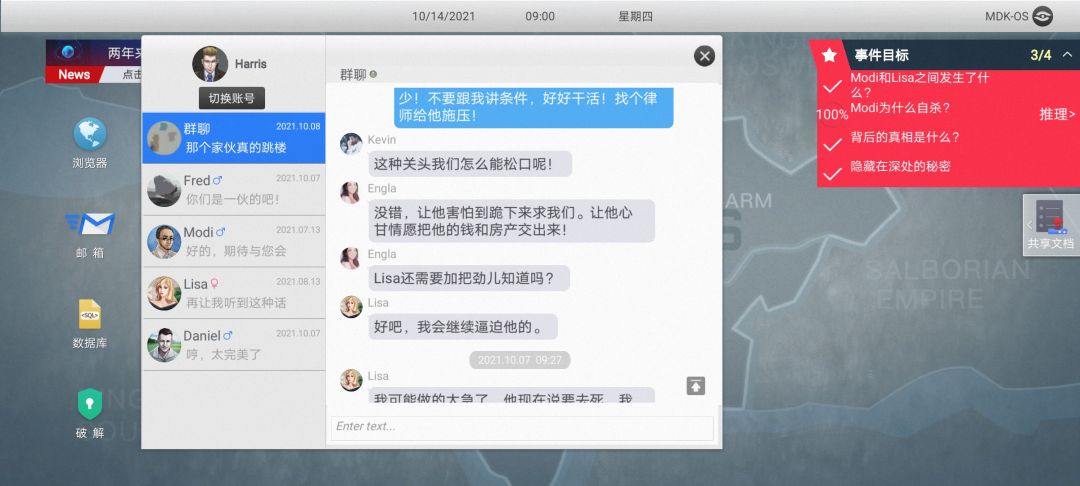This screenshot has height=486, width=1080.
Task: Collapse the 事件目标 panel chevron
Action: tap(1067, 55)
